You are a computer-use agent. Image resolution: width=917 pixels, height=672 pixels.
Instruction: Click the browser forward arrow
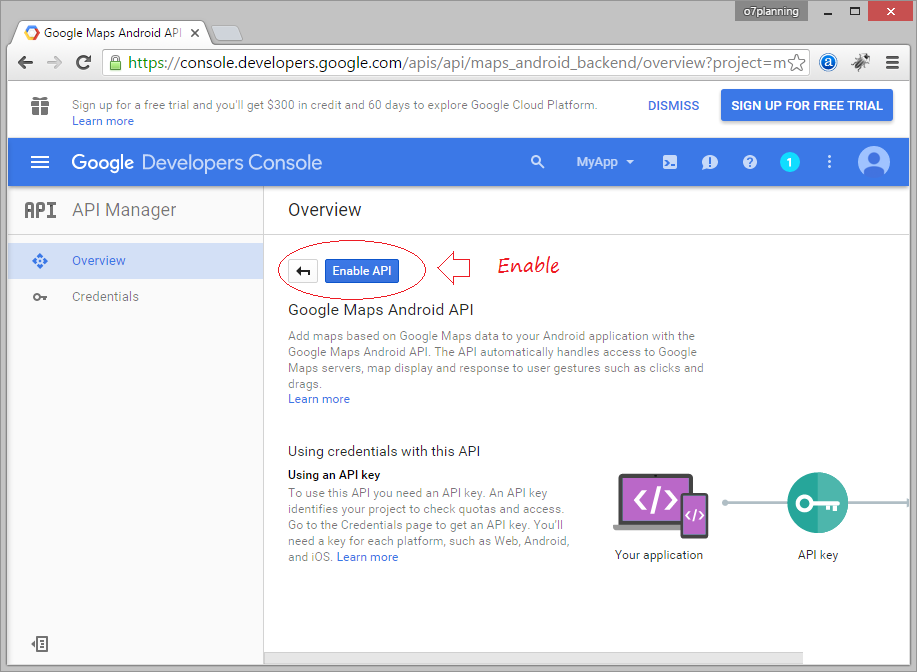click(x=54, y=63)
